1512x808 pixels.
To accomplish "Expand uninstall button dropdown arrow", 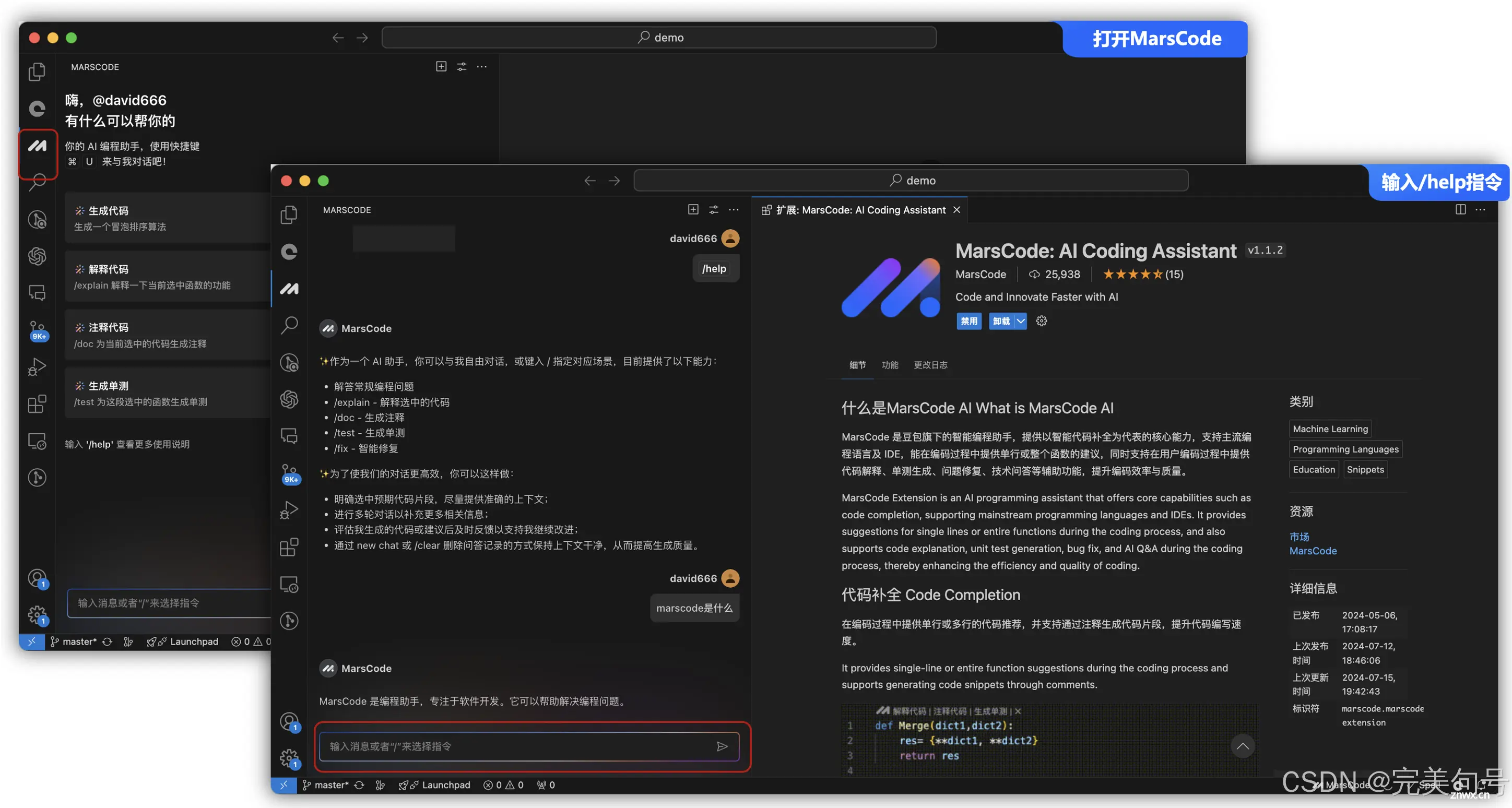I will 1021,321.
